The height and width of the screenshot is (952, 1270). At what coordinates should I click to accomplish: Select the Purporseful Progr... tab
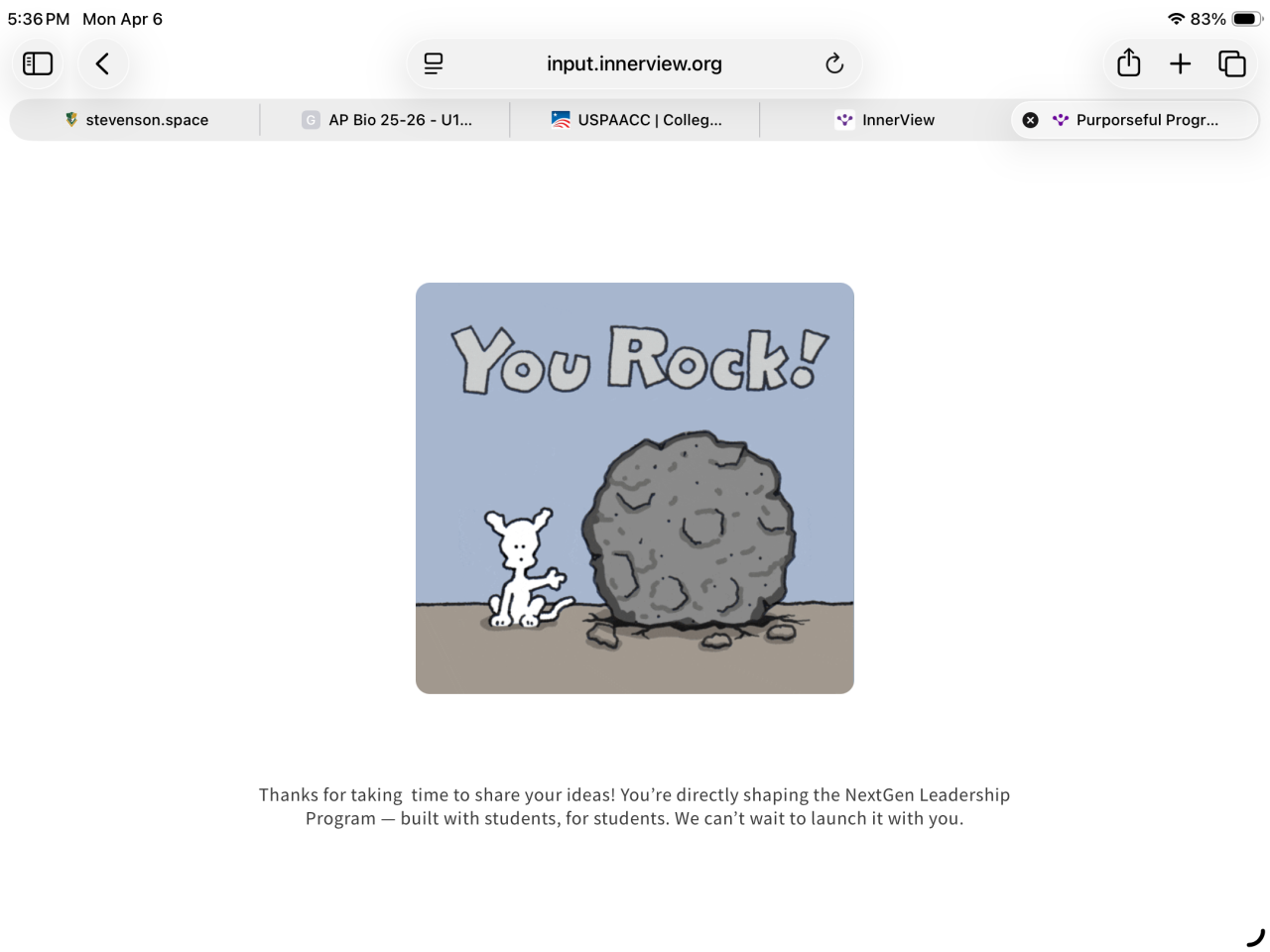[1135, 120]
